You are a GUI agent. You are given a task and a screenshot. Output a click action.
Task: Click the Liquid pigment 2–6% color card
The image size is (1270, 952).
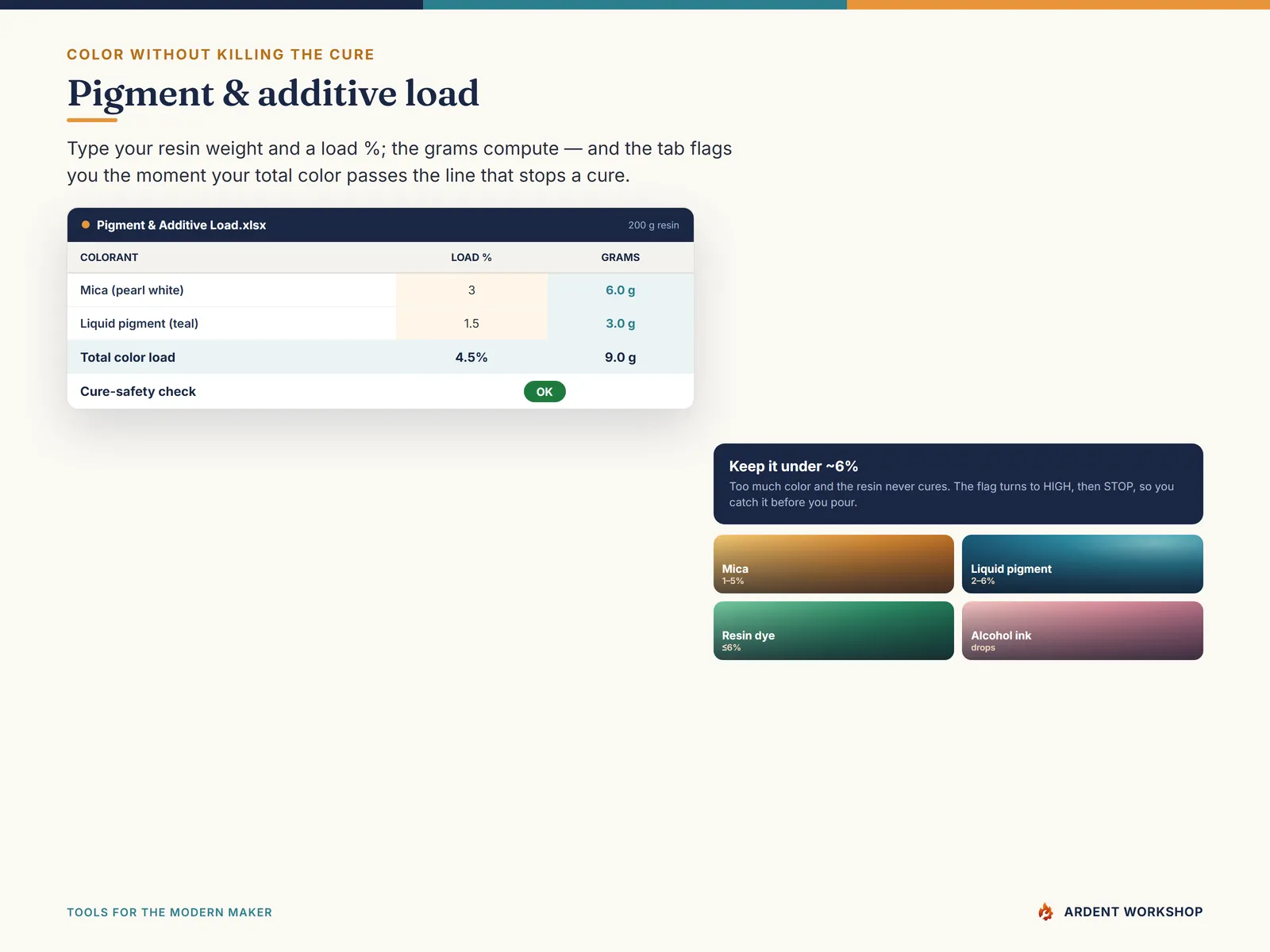click(x=1083, y=564)
